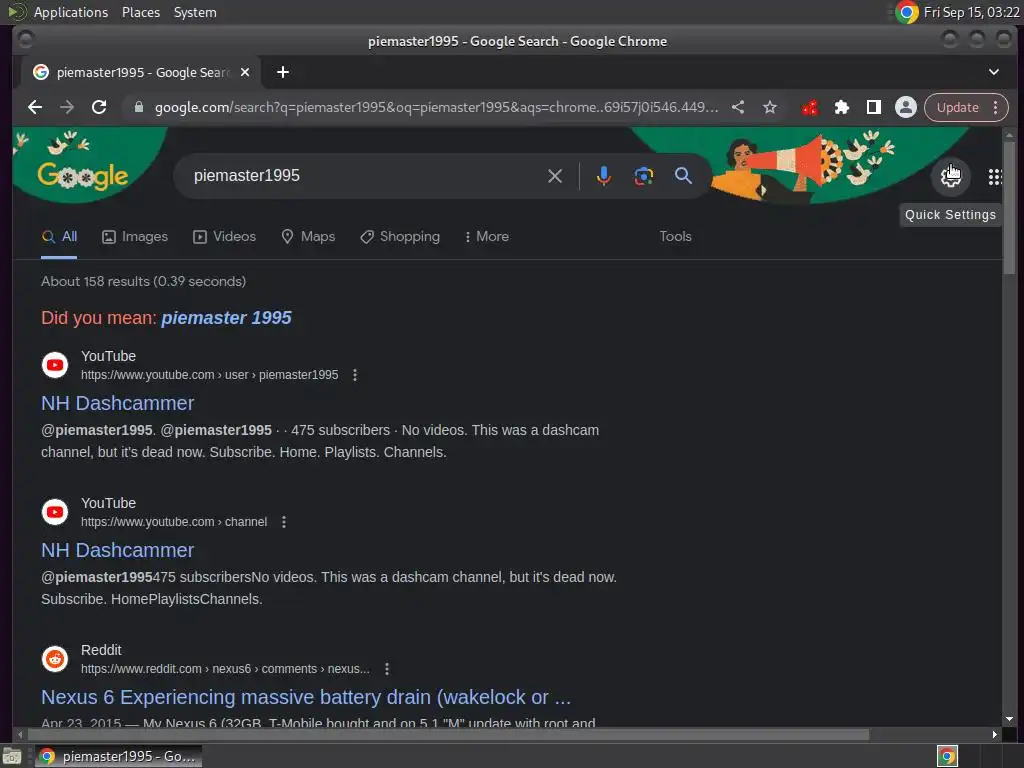
Task: Clear the search box with the X
Action: click(554, 176)
